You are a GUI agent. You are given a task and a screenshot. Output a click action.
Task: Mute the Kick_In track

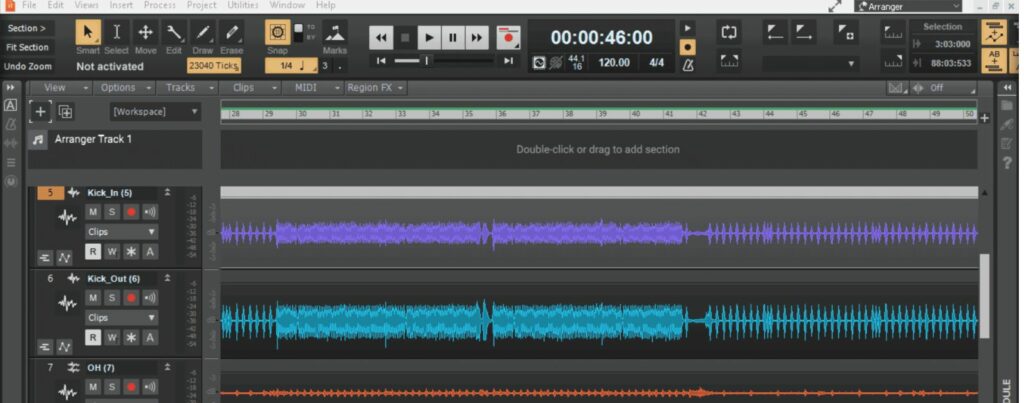[93, 212]
